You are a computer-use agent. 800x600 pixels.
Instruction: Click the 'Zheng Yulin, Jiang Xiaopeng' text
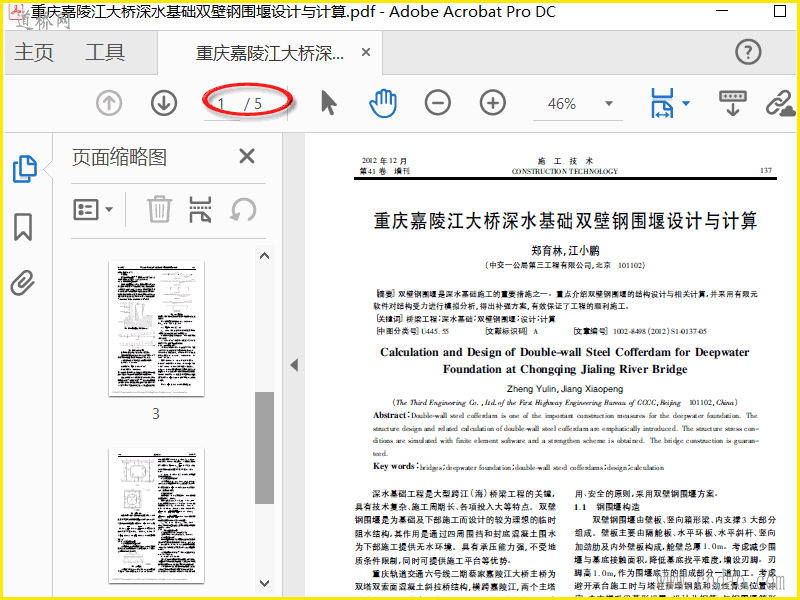point(565,389)
